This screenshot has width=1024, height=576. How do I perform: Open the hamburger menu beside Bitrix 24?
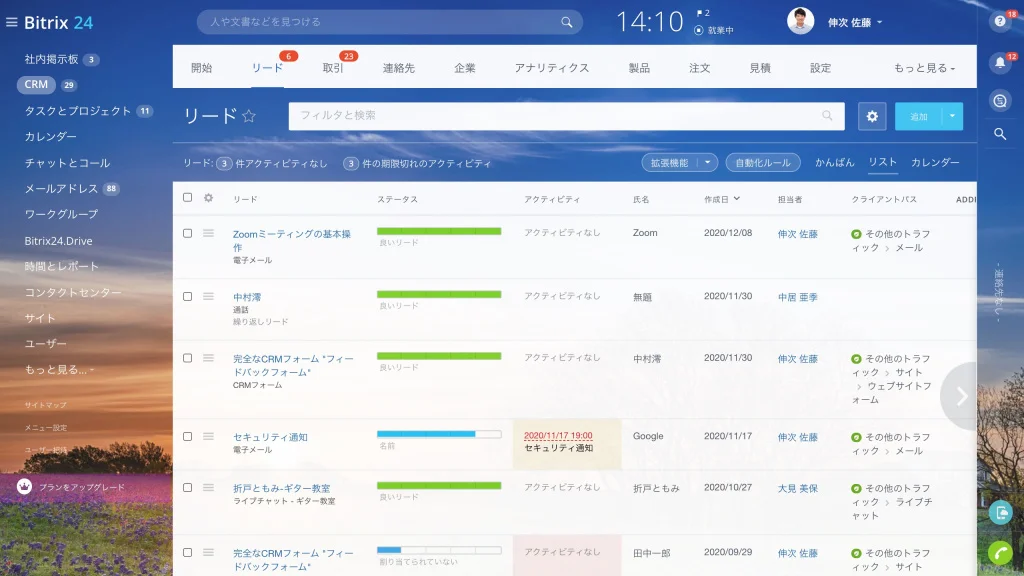coord(11,22)
